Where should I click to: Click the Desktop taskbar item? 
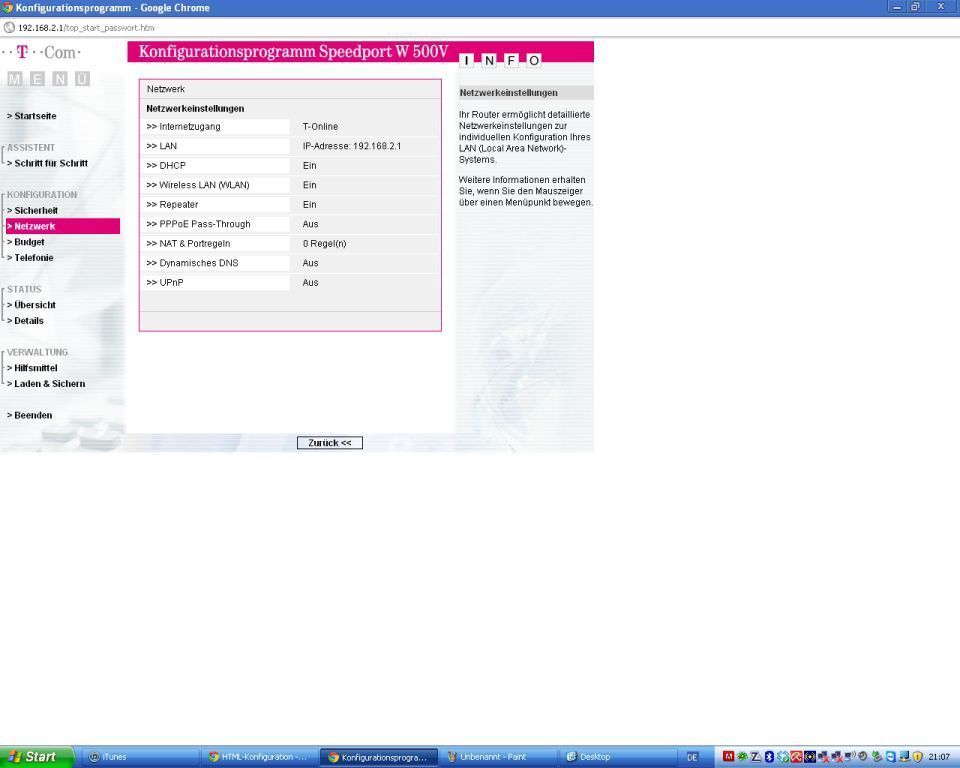[x=618, y=757]
